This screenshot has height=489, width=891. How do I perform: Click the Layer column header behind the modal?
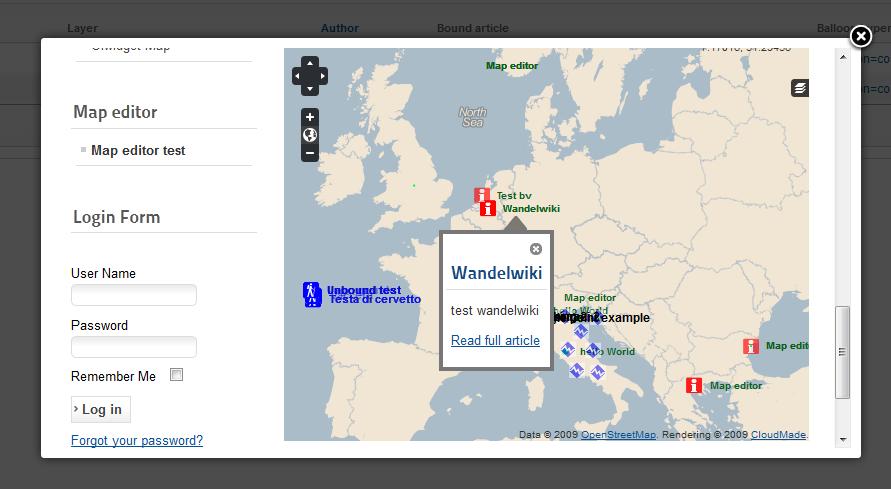point(82,28)
